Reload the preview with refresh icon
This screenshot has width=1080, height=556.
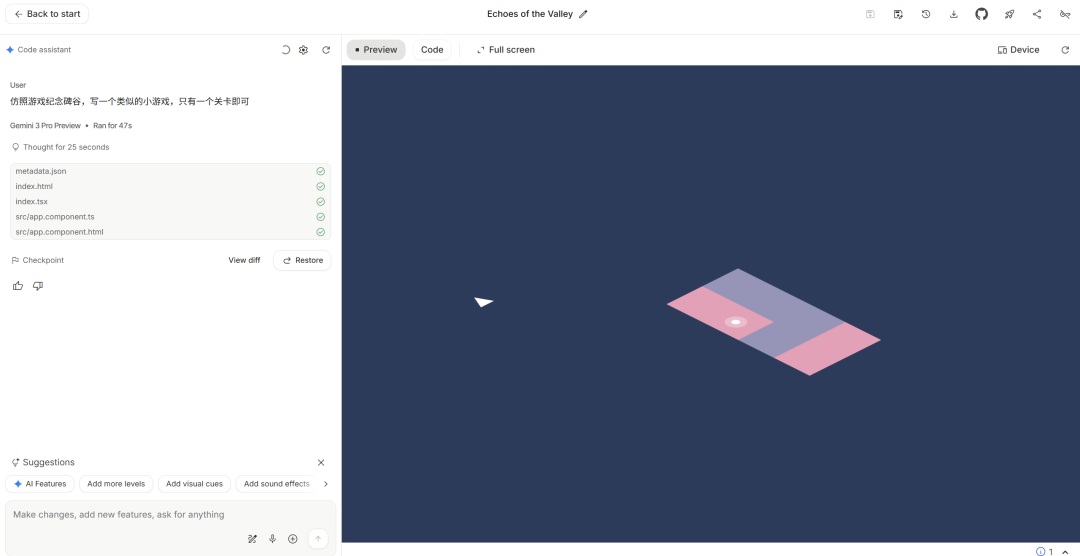click(1065, 50)
